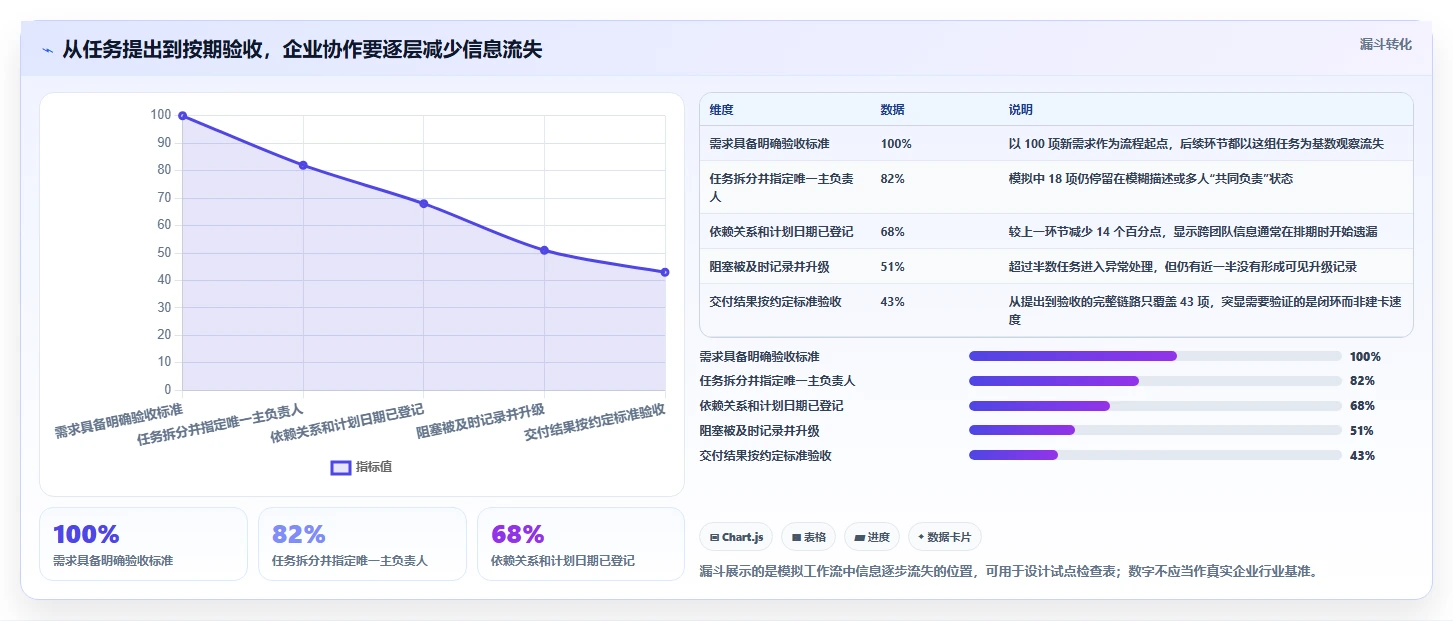Click the progress bar for 任务拆分并指定唯一主负责人
This screenshot has width=1453, height=621.
tap(1155, 381)
